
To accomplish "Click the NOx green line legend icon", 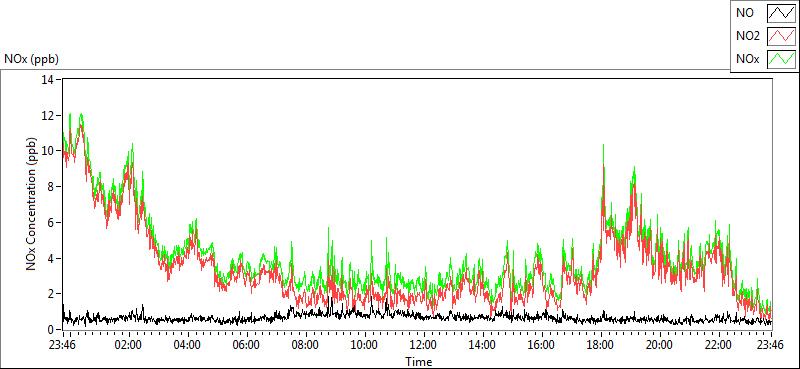I will coord(781,59).
